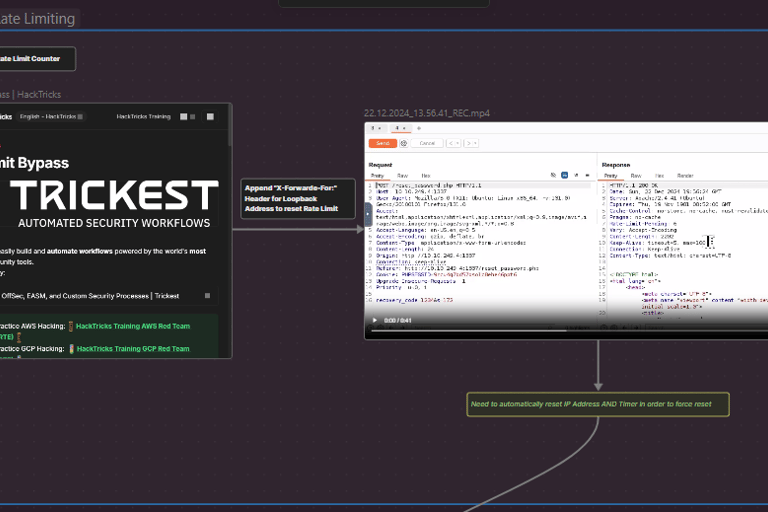
Task: Select the yellow Need to automatically reset card
Action: coord(598,404)
